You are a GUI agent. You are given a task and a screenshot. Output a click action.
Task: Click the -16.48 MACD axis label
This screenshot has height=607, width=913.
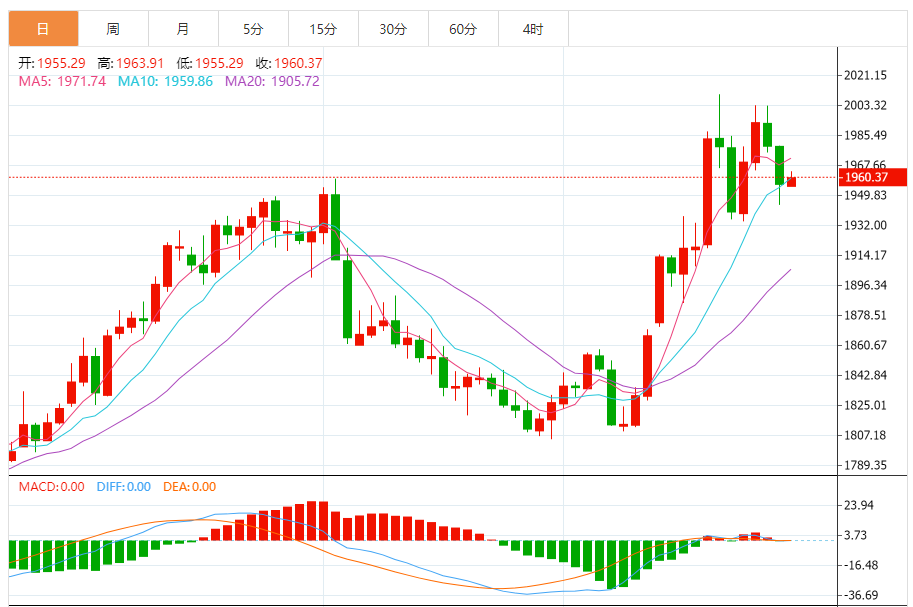click(861, 565)
